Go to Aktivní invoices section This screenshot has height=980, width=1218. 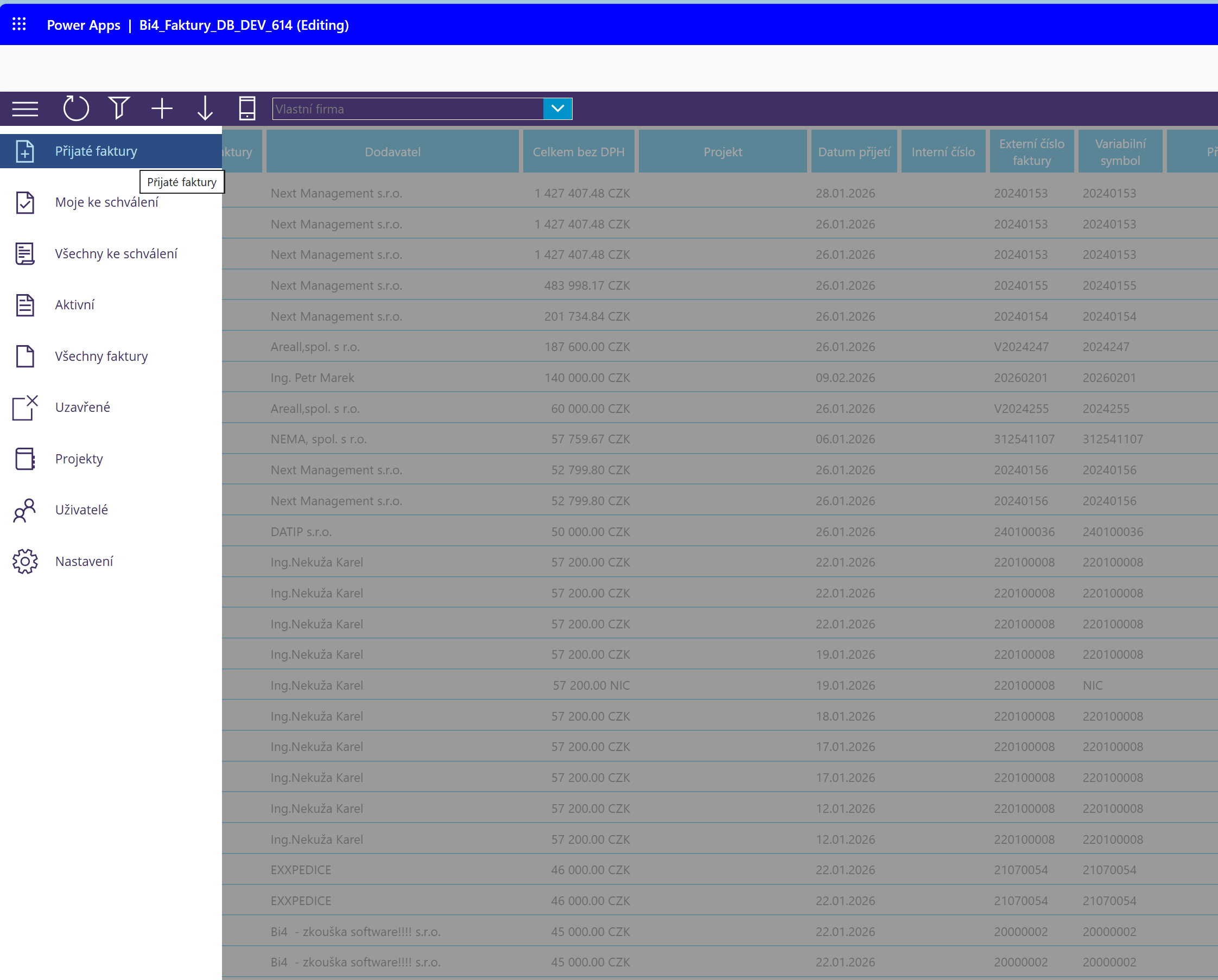(x=74, y=304)
